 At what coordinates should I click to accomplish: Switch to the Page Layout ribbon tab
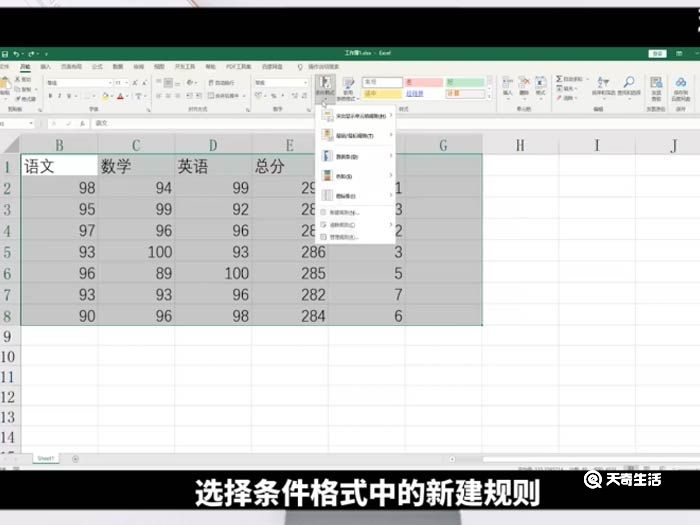[71, 67]
